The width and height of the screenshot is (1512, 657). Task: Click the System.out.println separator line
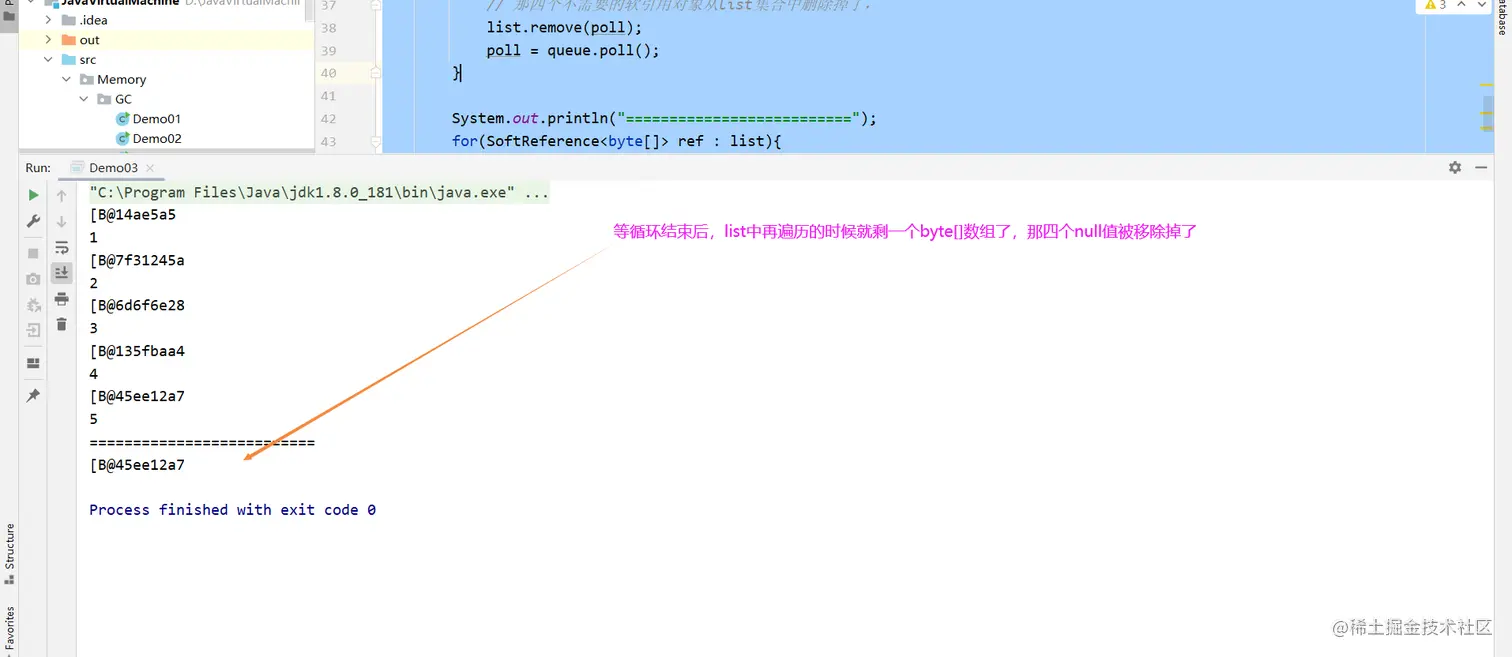[x=664, y=119]
